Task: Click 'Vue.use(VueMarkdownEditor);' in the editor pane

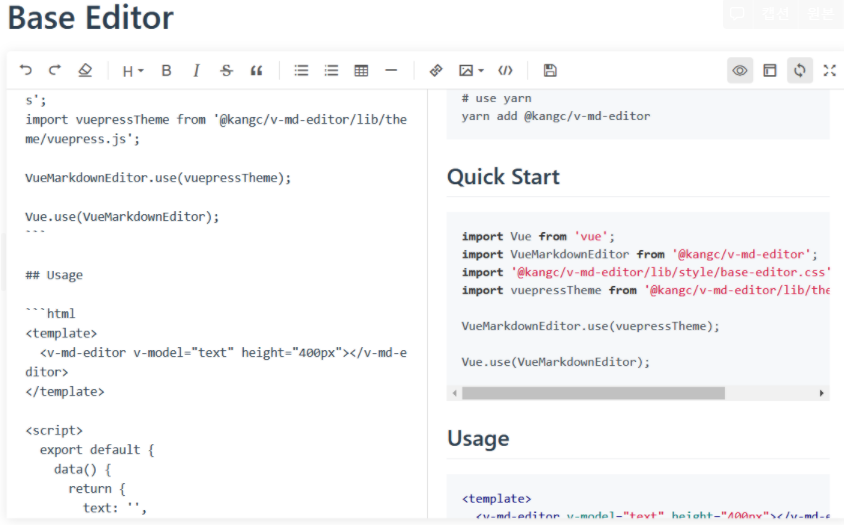Action: pos(122,217)
